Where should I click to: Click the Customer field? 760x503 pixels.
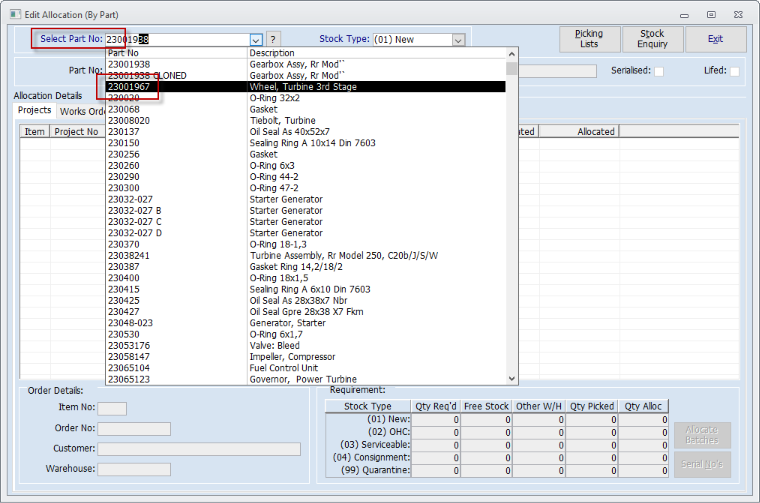pyautogui.click(x=199, y=449)
